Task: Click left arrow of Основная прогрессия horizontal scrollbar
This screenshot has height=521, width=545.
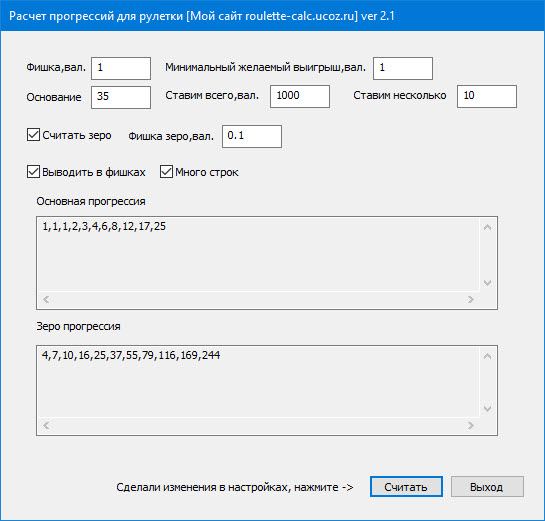Action: tap(46, 299)
